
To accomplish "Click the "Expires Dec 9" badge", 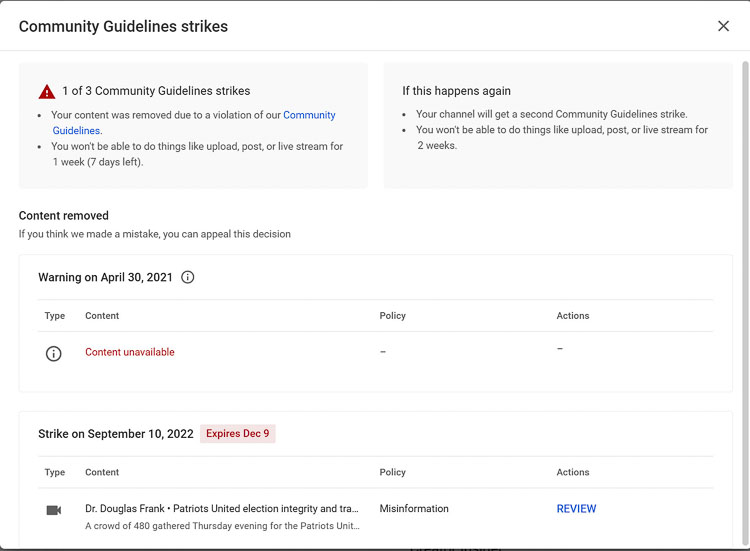I will point(237,434).
